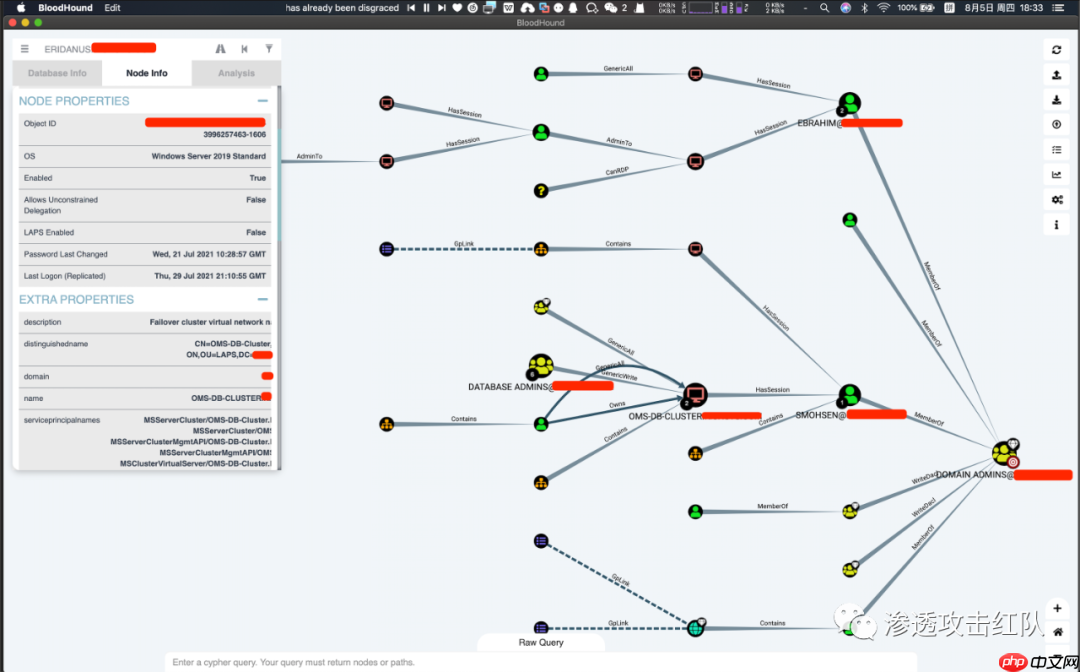Image resolution: width=1080 pixels, height=672 pixels.
Task: Switch to the Analysis tab
Action: 236,73
